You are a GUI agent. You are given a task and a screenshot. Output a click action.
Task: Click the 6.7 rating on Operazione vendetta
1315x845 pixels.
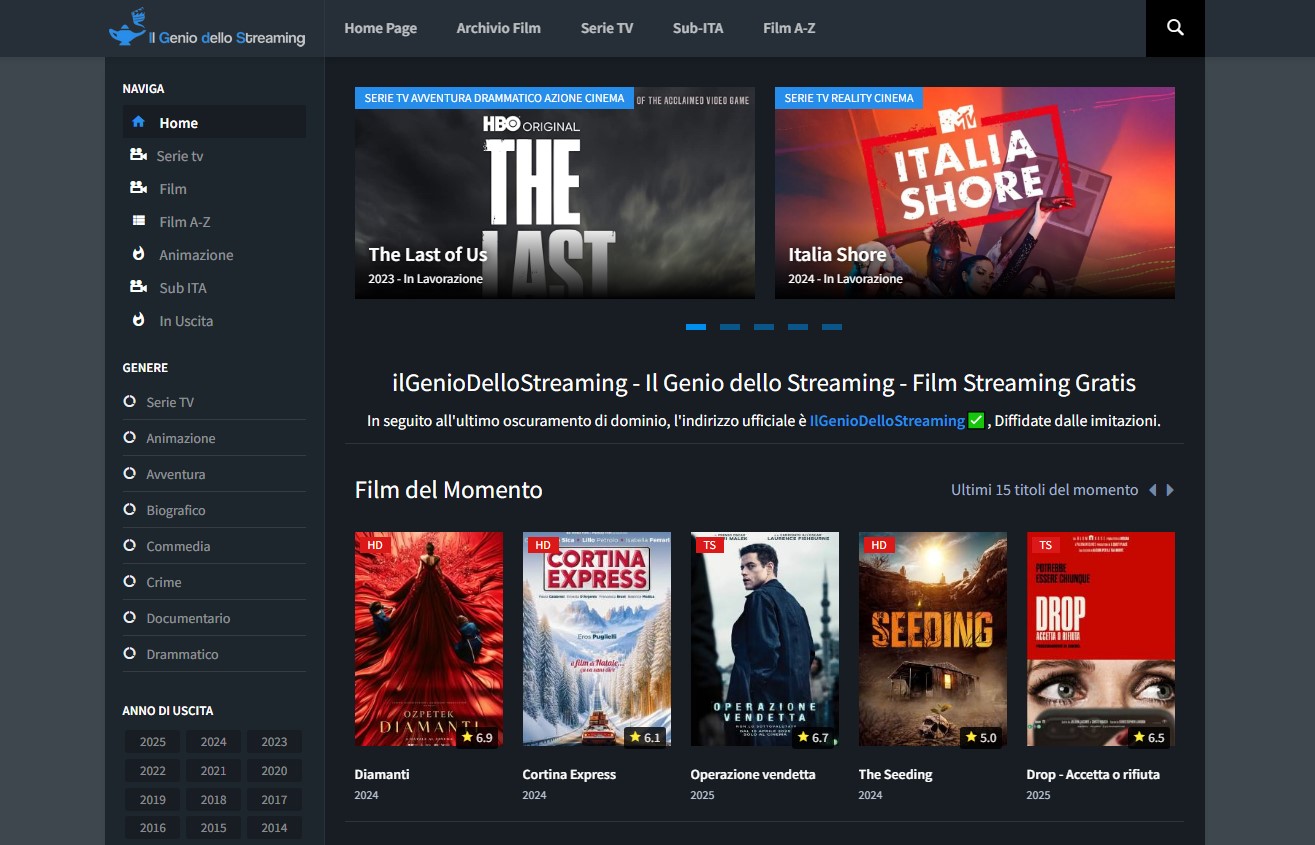(x=813, y=737)
